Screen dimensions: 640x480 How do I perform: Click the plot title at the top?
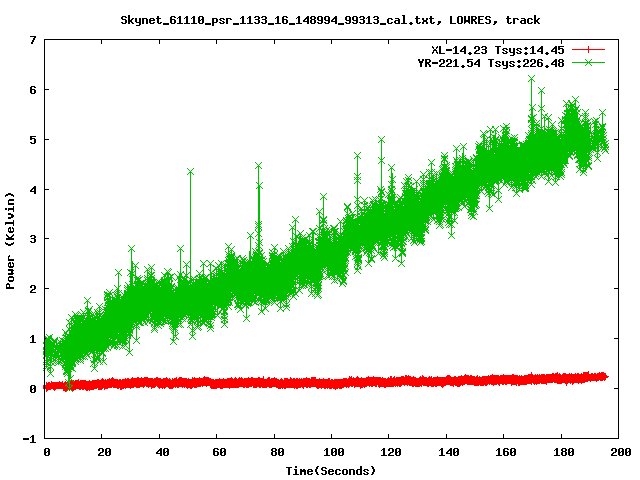330,19
